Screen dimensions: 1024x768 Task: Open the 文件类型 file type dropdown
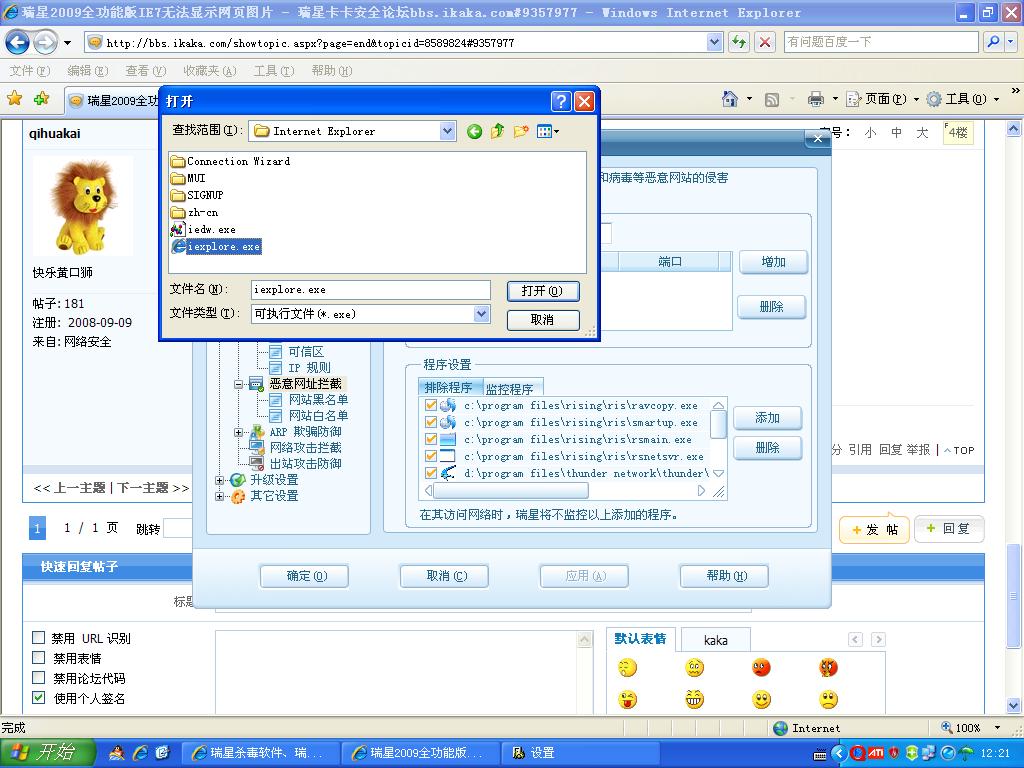481,314
